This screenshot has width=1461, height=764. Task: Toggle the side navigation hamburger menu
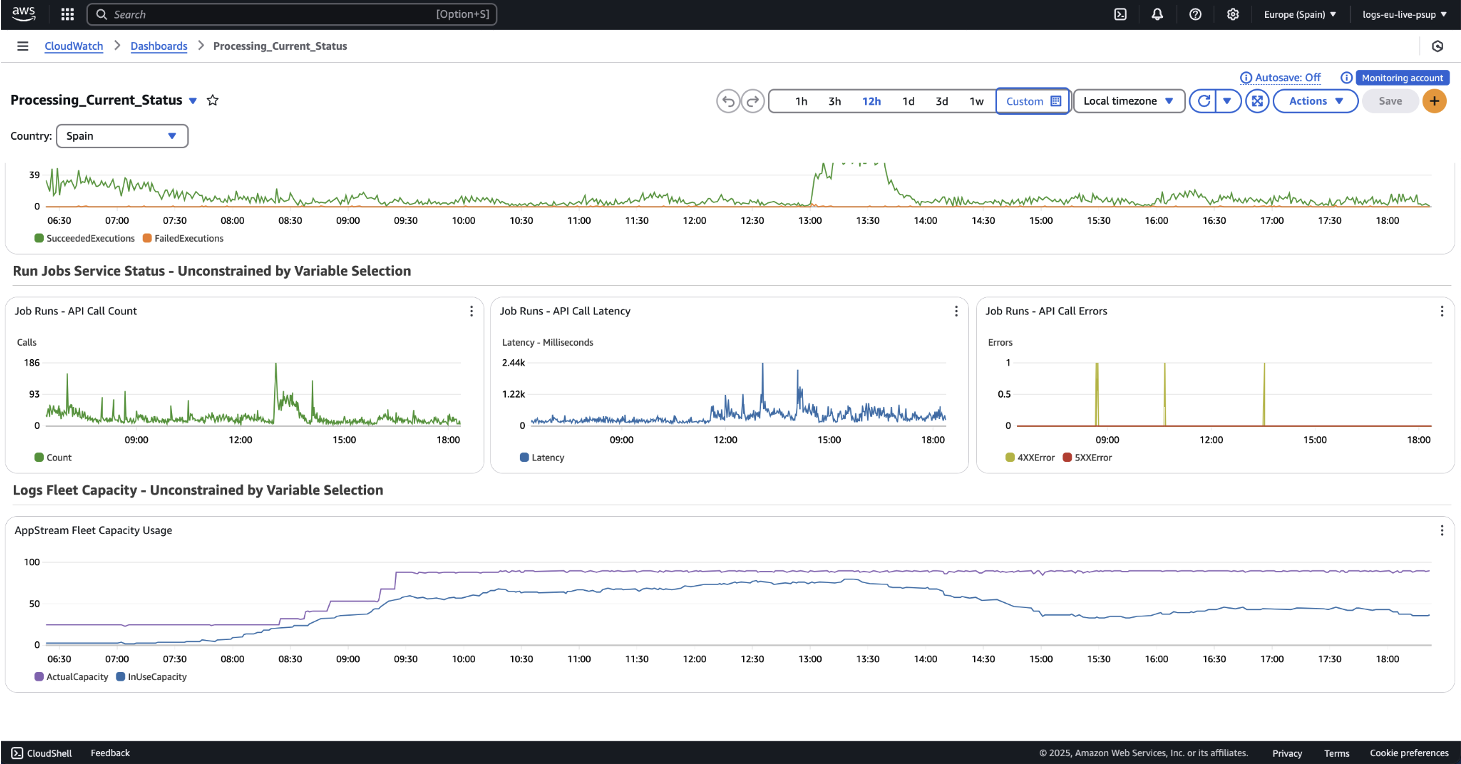click(x=22, y=46)
